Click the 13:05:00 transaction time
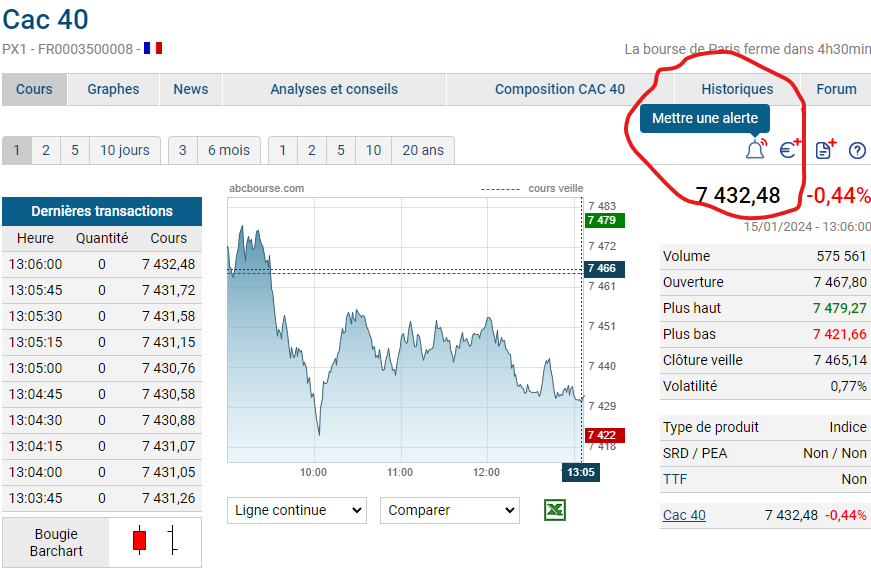This screenshot has height=568, width=871. (x=36, y=369)
